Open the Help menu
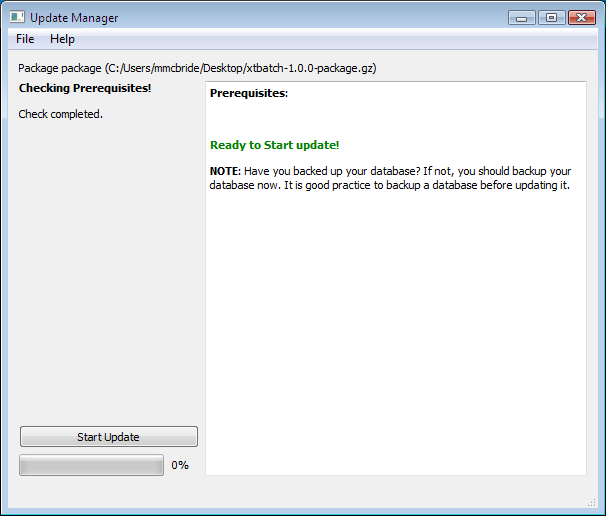The width and height of the screenshot is (606, 516). click(x=62, y=39)
